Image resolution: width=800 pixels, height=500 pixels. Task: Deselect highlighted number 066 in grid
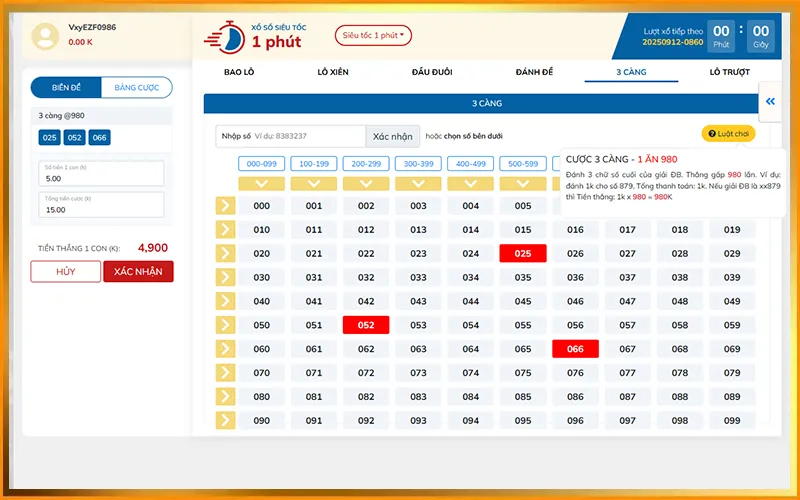tap(575, 349)
